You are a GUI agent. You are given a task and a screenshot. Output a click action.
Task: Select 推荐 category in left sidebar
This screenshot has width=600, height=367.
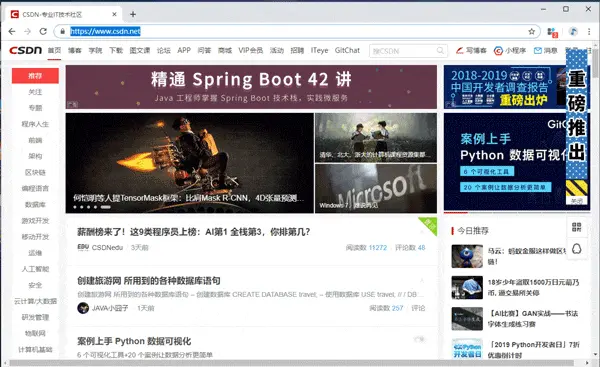click(35, 76)
